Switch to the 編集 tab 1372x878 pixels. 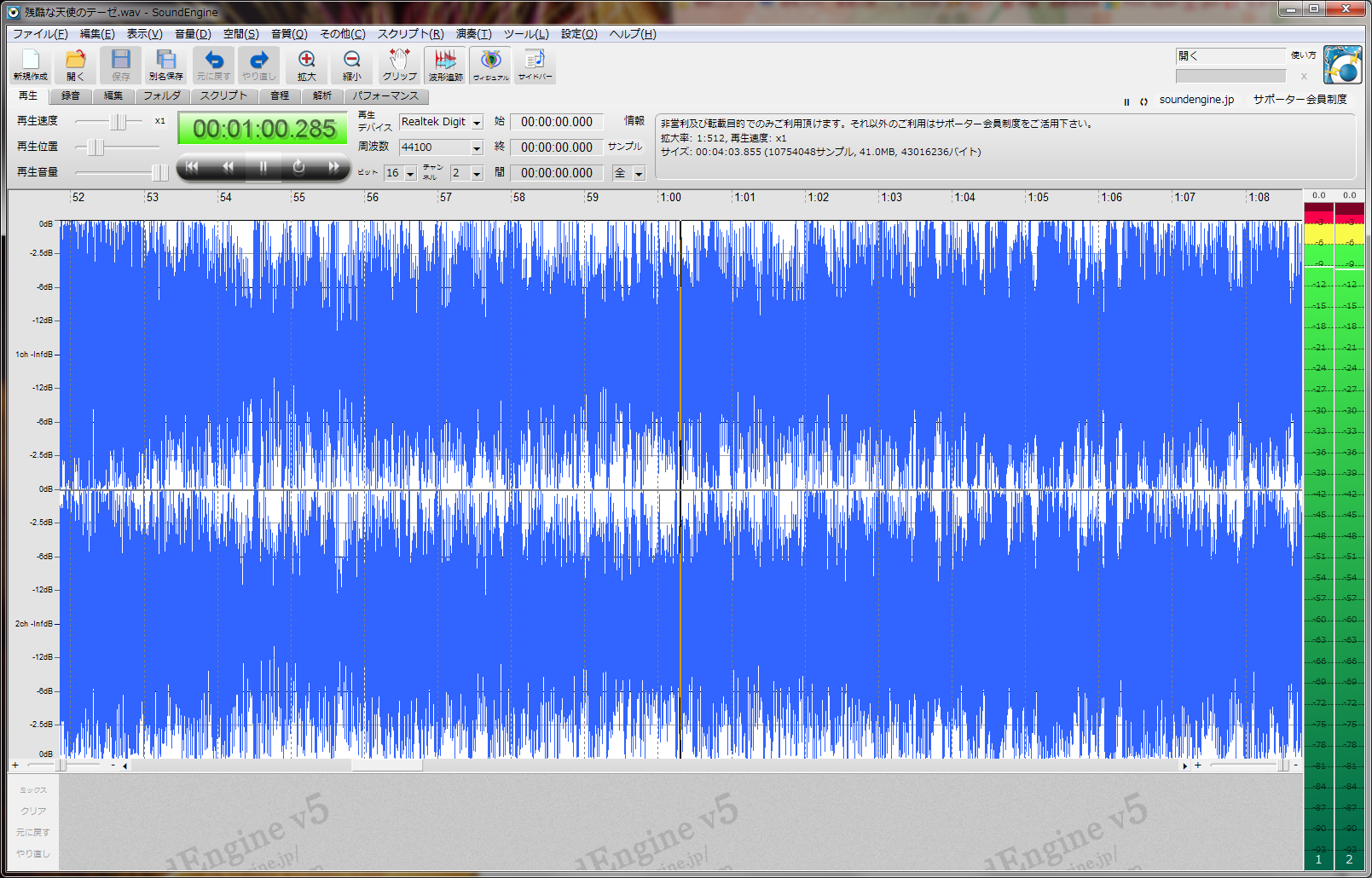pyautogui.click(x=113, y=96)
